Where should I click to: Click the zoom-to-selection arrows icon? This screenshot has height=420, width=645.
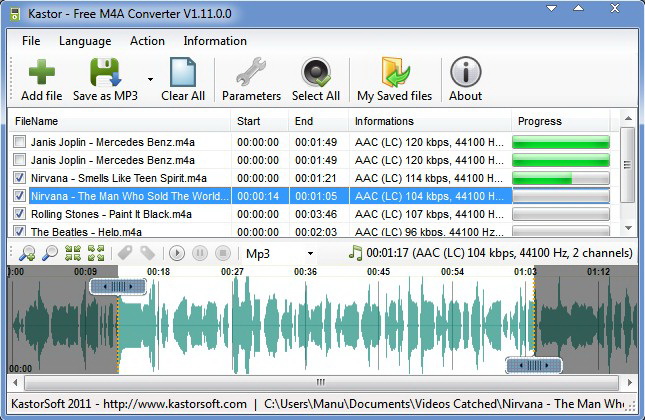[73, 253]
